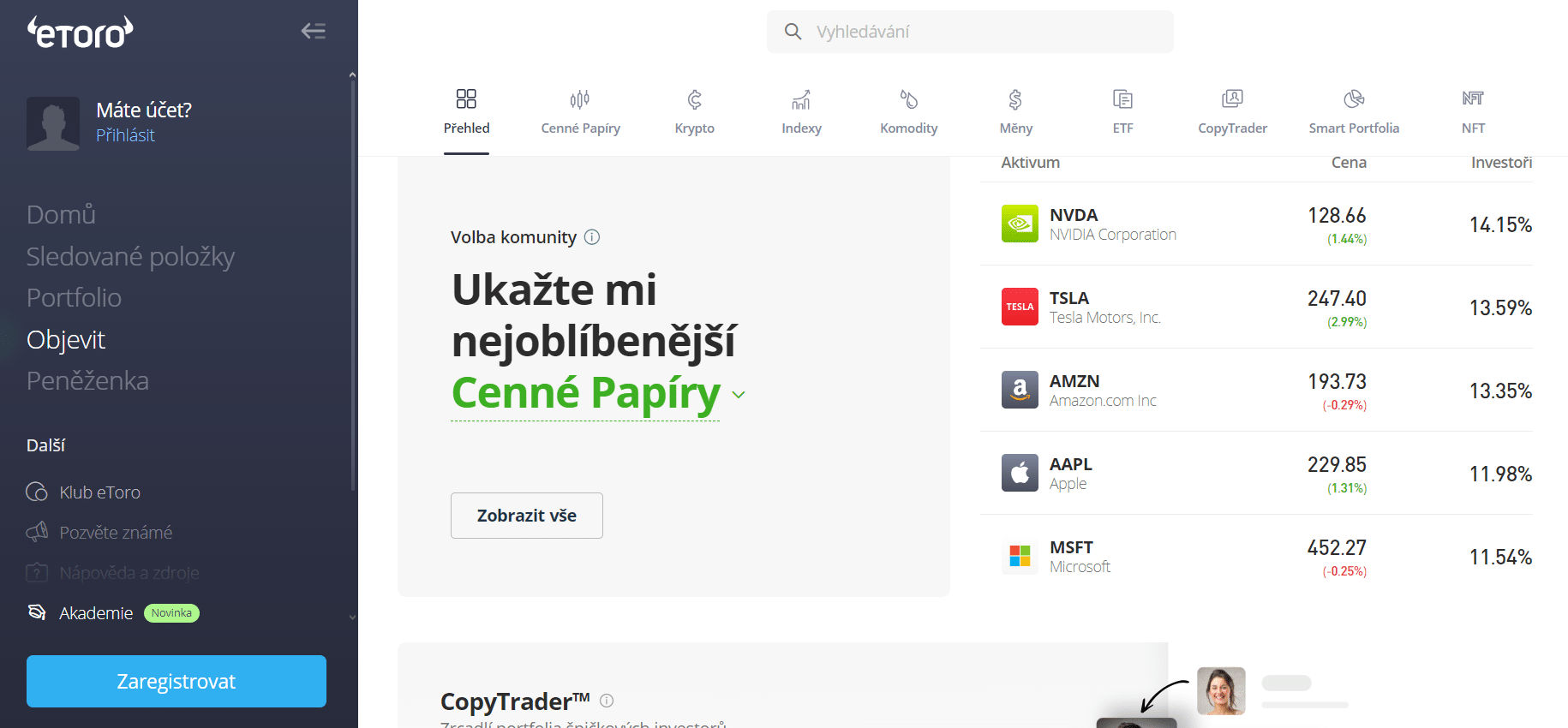This screenshot has height=728, width=1568.
Task: Click the Komodity drops icon
Action: tap(909, 99)
